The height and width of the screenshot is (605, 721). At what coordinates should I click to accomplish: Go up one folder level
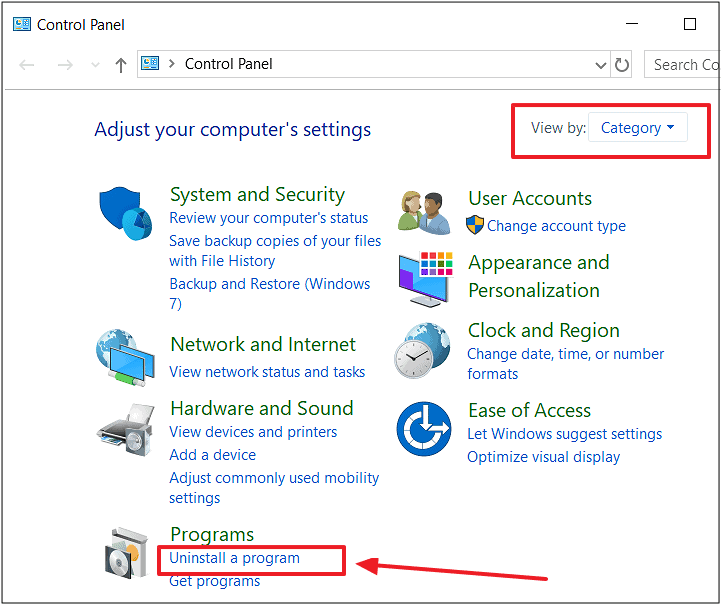pyautogui.click(x=120, y=65)
